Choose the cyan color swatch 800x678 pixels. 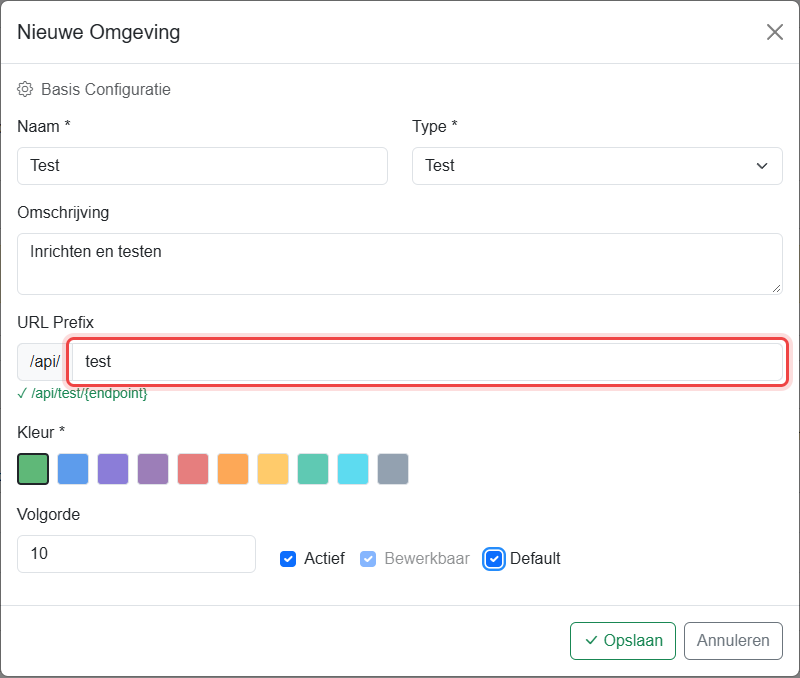click(353, 468)
